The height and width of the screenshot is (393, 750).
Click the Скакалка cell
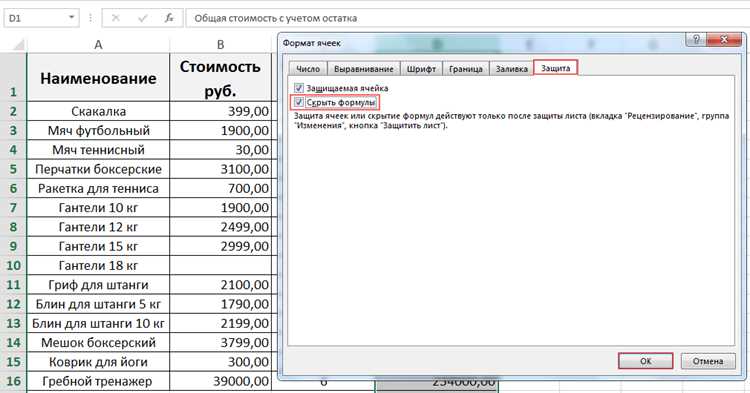click(x=98, y=111)
